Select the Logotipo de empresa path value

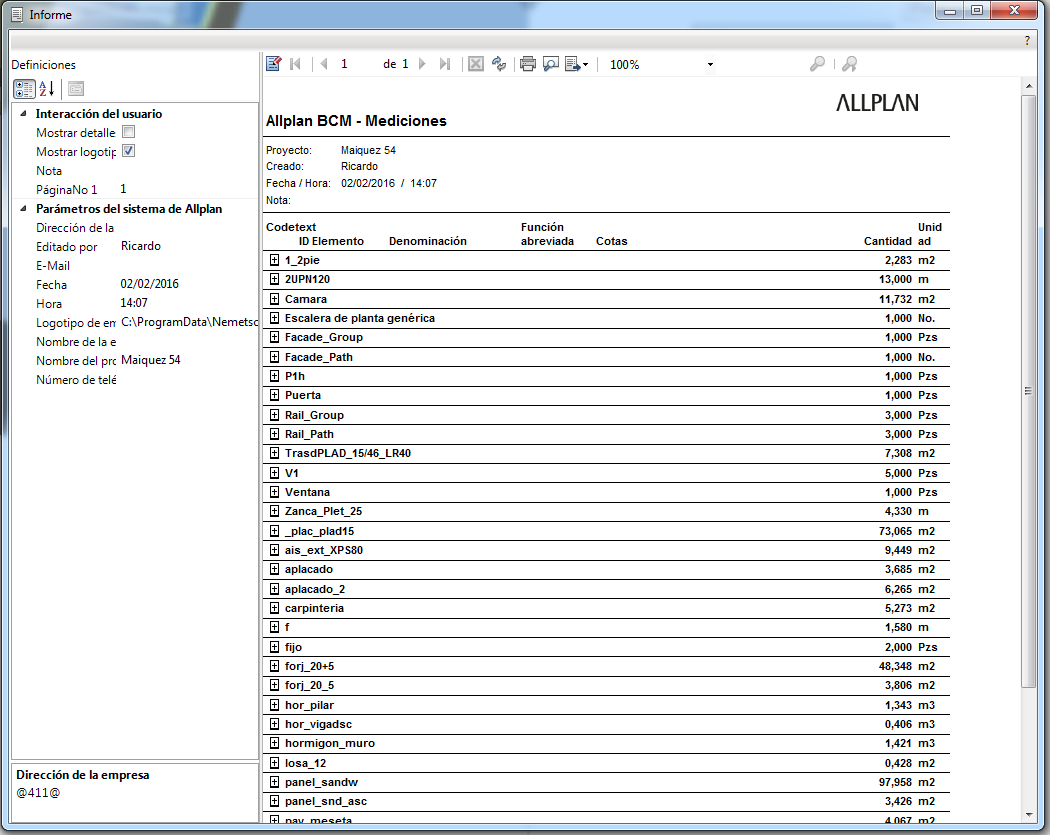click(189, 322)
